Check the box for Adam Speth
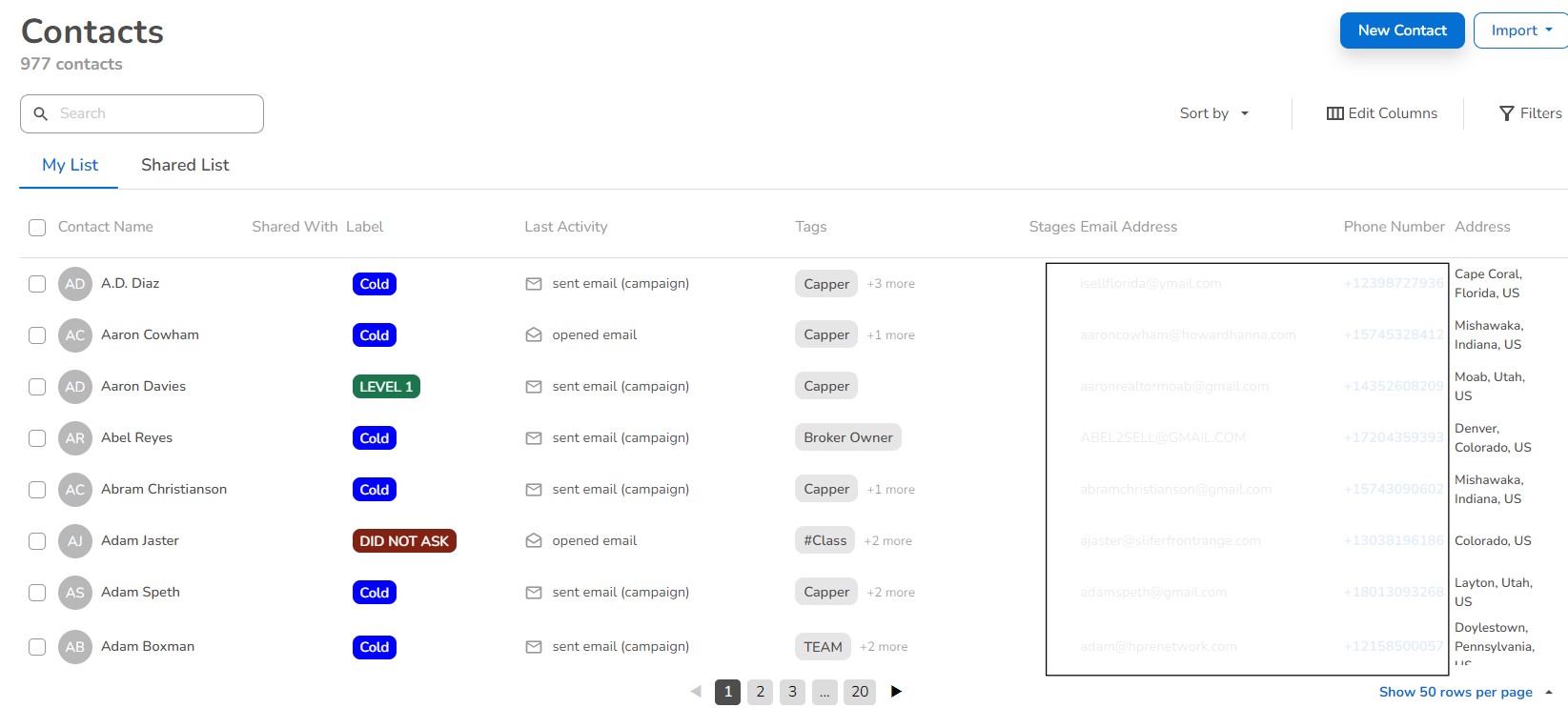 click(37, 593)
